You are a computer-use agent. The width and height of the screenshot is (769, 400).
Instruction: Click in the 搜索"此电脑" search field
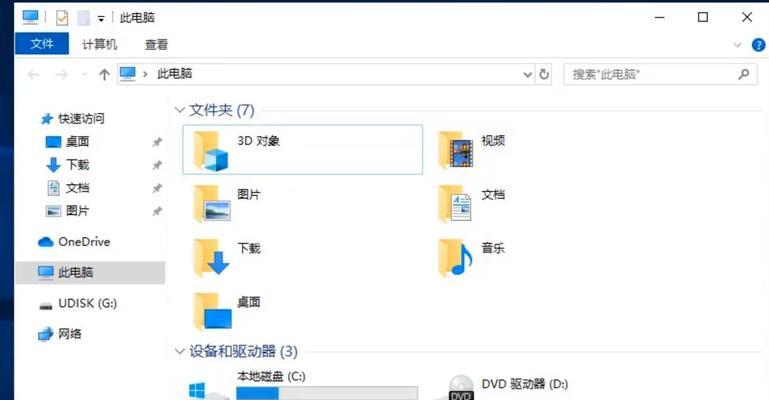pyautogui.click(x=660, y=75)
